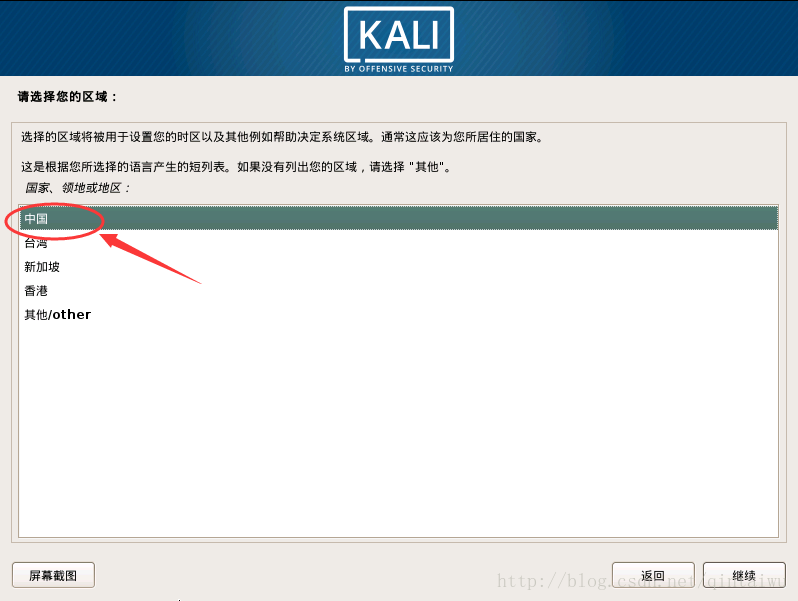Click the first description sentence about 时区
Image resolution: width=798 pixels, height=601 pixels.
tap(282, 137)
